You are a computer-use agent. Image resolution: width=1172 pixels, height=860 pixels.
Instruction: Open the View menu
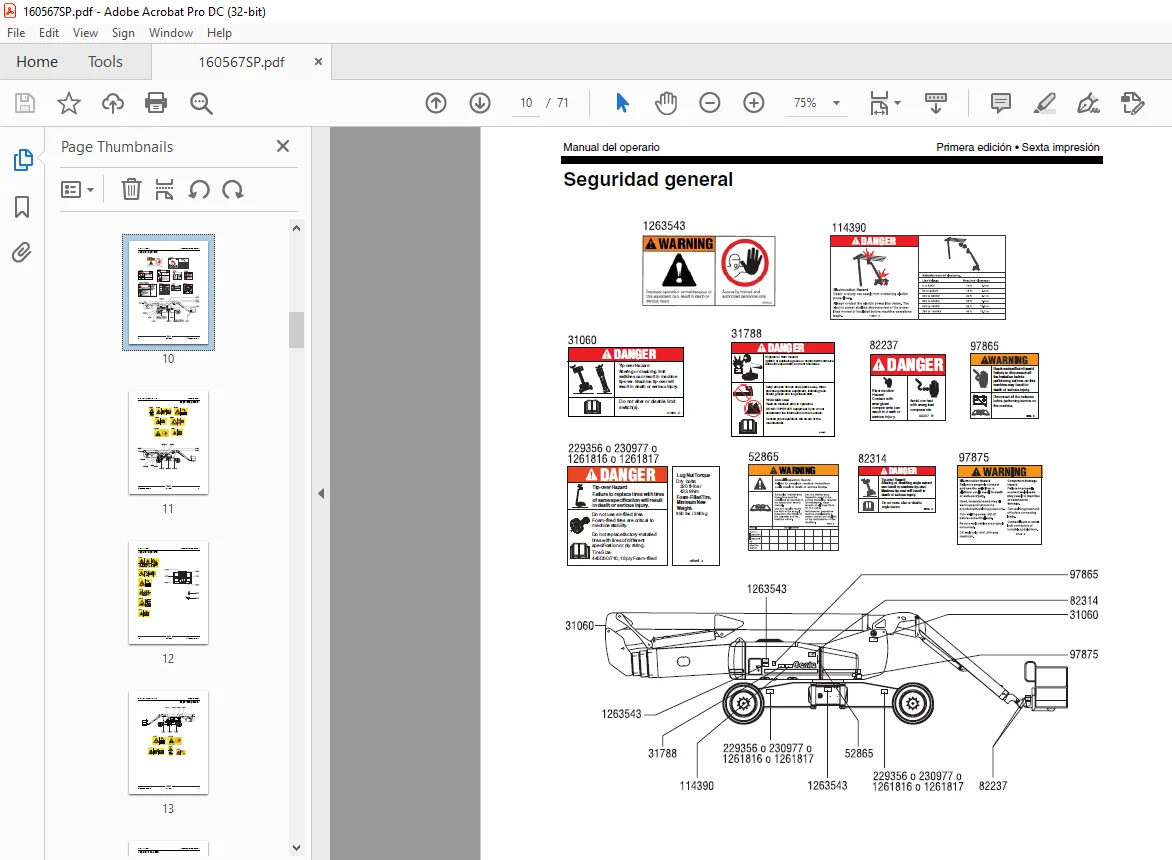tap(85, 33)
